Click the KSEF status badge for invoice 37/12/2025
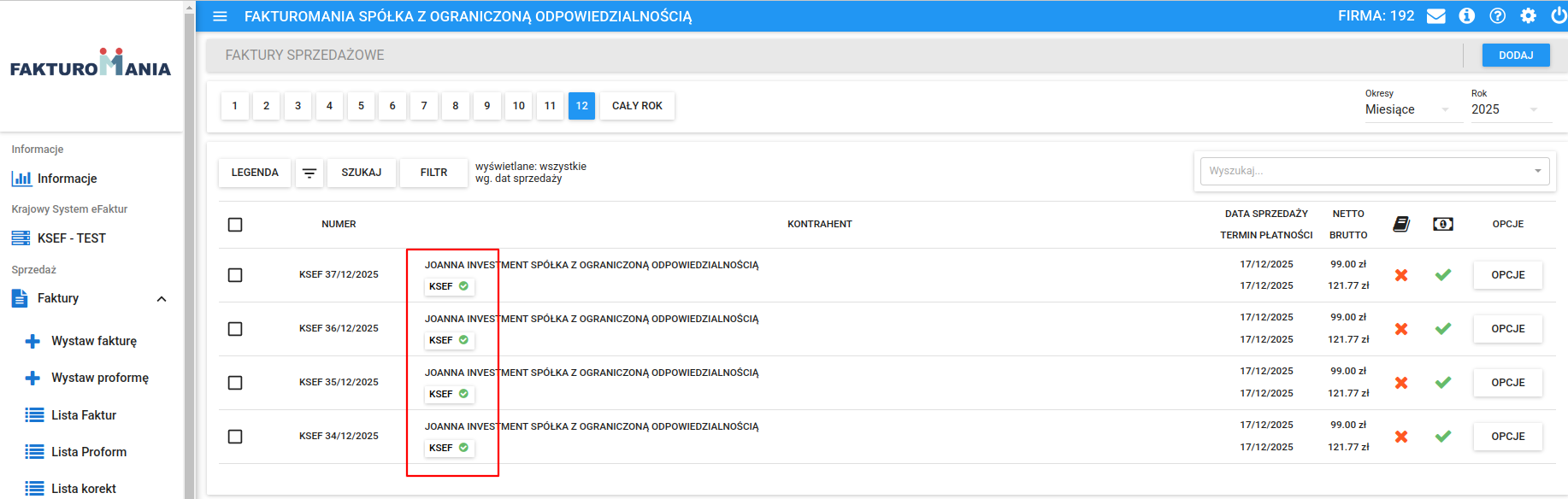1568x499 pixels. 449,286
